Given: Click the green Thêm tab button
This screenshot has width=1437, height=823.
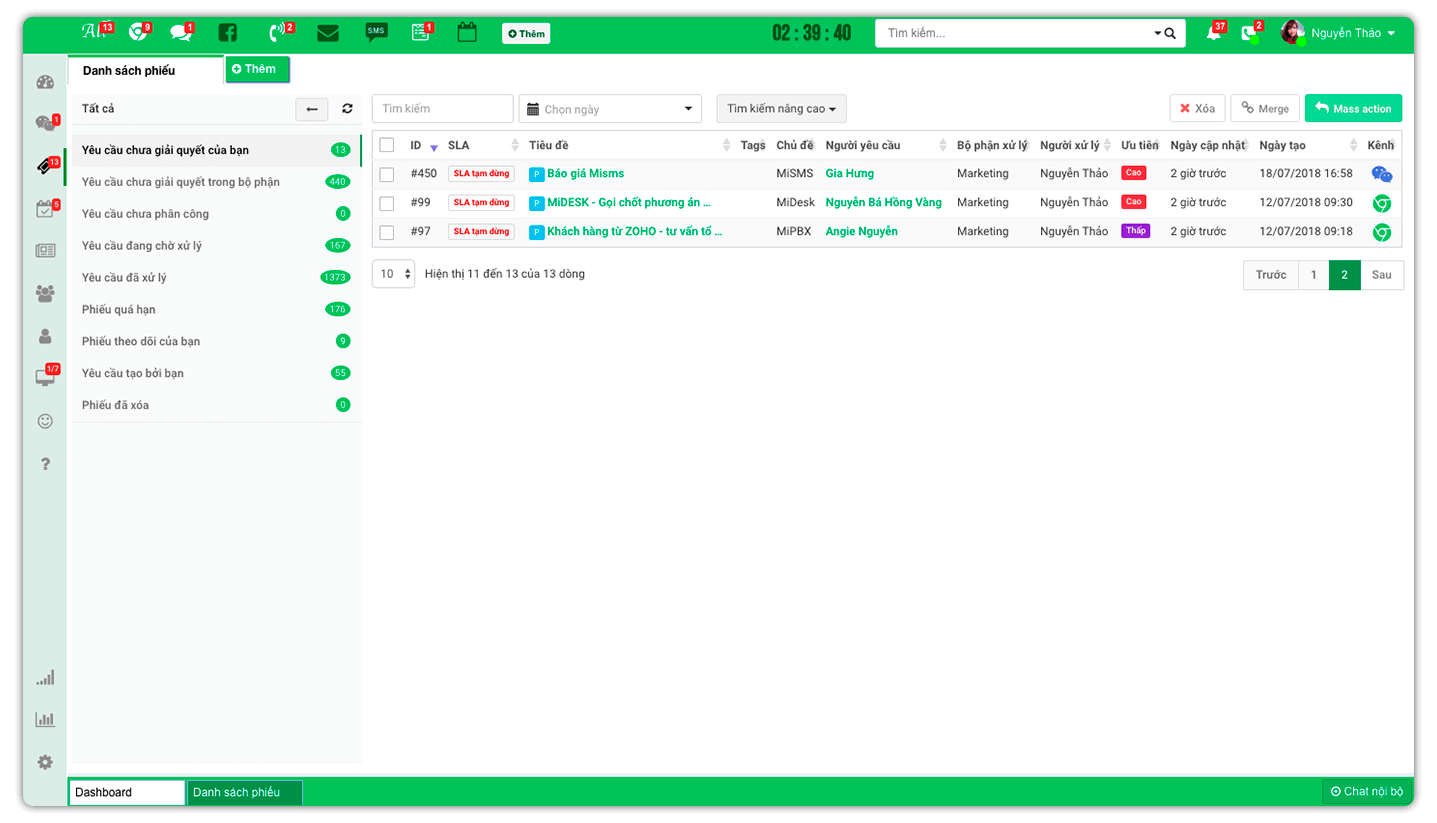Looking at the screenshot, I should (x=257, y=69).
